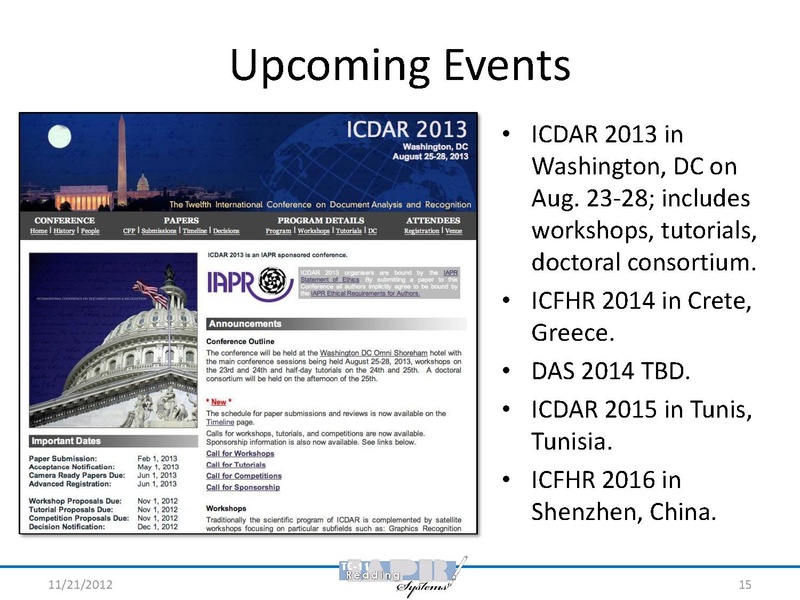This screenshot has height=600, width=800.
Task: Open the Submissions link under Papers
Action: tap(159, 231)
